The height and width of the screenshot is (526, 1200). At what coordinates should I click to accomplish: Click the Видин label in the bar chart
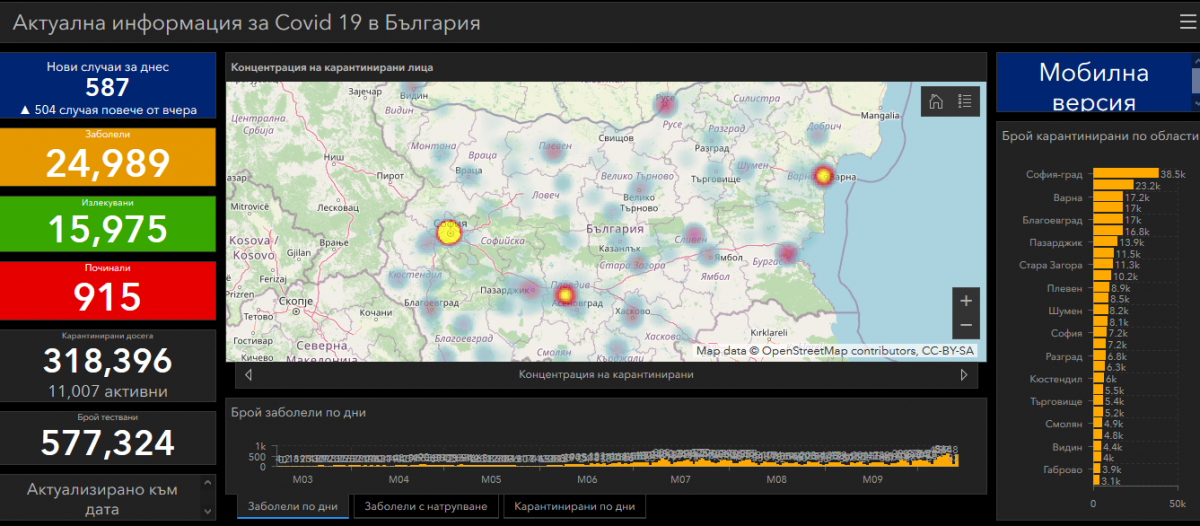pyautogui.click(x=1065, y=446)
